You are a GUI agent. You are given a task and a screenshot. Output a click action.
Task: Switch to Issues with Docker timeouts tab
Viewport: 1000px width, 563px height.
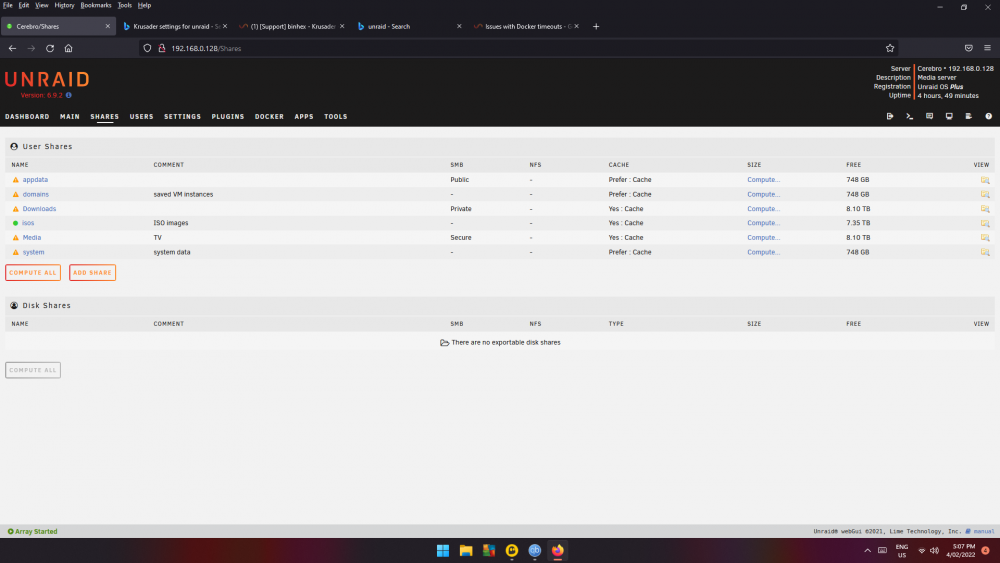click(x=526, y=27)
